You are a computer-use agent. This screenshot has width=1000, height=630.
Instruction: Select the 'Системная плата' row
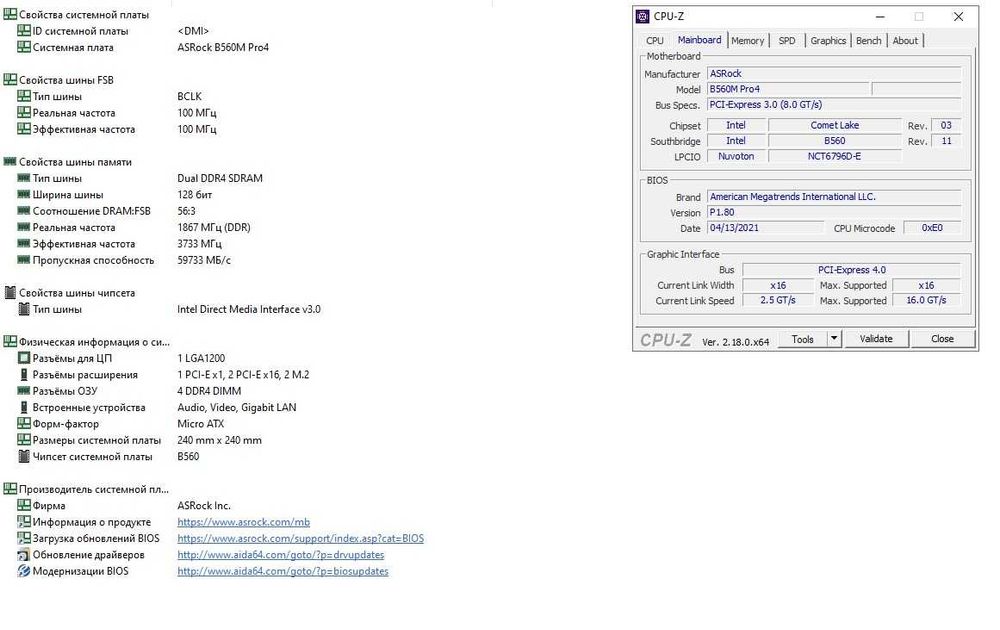(x=143, y=47)
